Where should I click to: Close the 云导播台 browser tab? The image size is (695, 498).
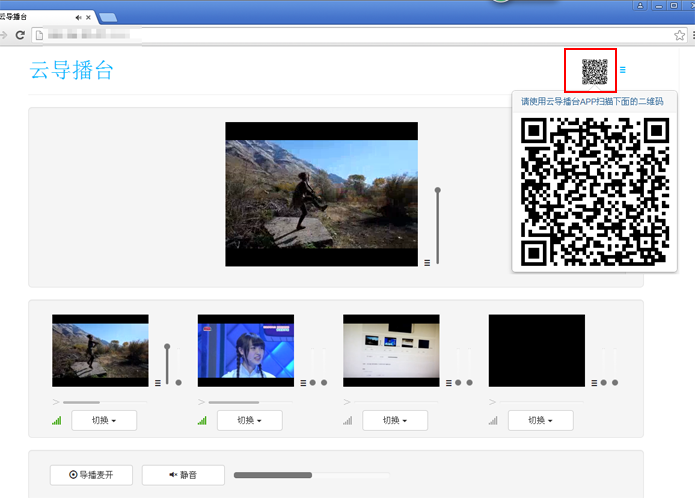tap(88, 17)
